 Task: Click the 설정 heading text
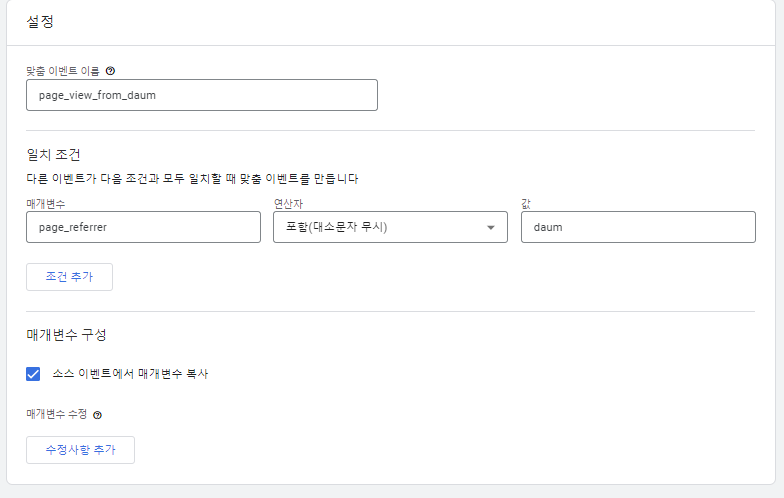click(x=40, y=22)
